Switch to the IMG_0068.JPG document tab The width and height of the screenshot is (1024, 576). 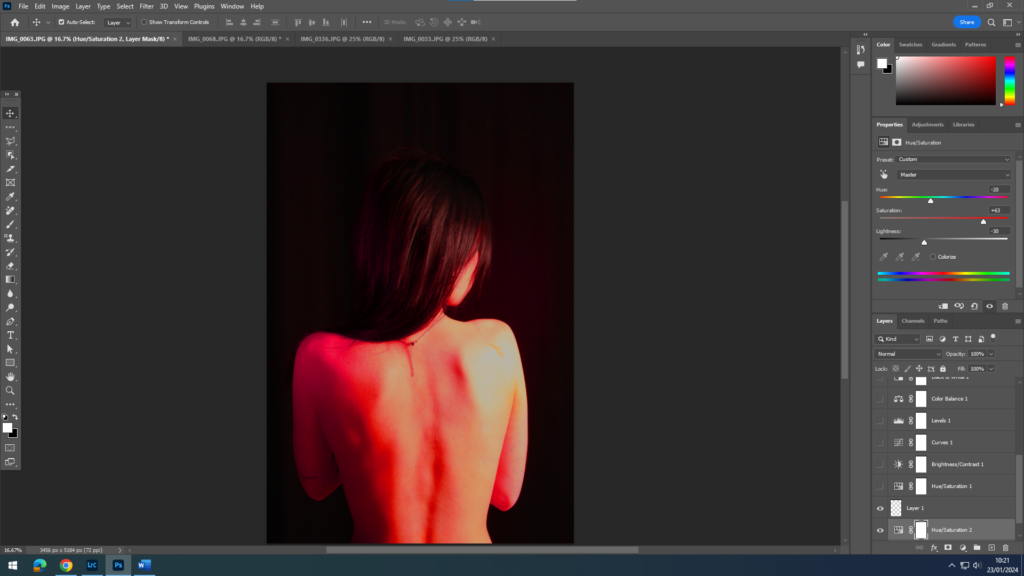pyautogui.click(x=234, y=39)
